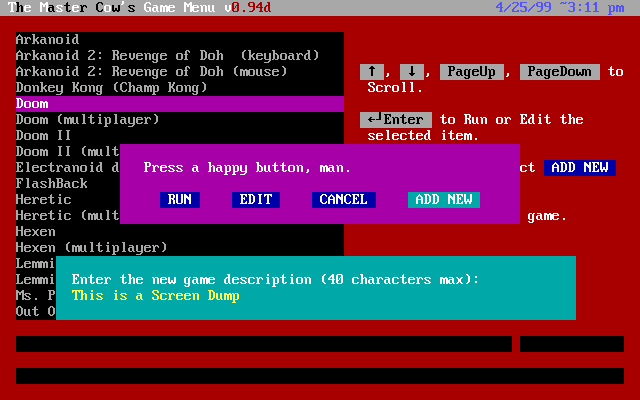This screenshot has width=640, height=400.
Task: Click the date and time display
Action: point(560,8)
